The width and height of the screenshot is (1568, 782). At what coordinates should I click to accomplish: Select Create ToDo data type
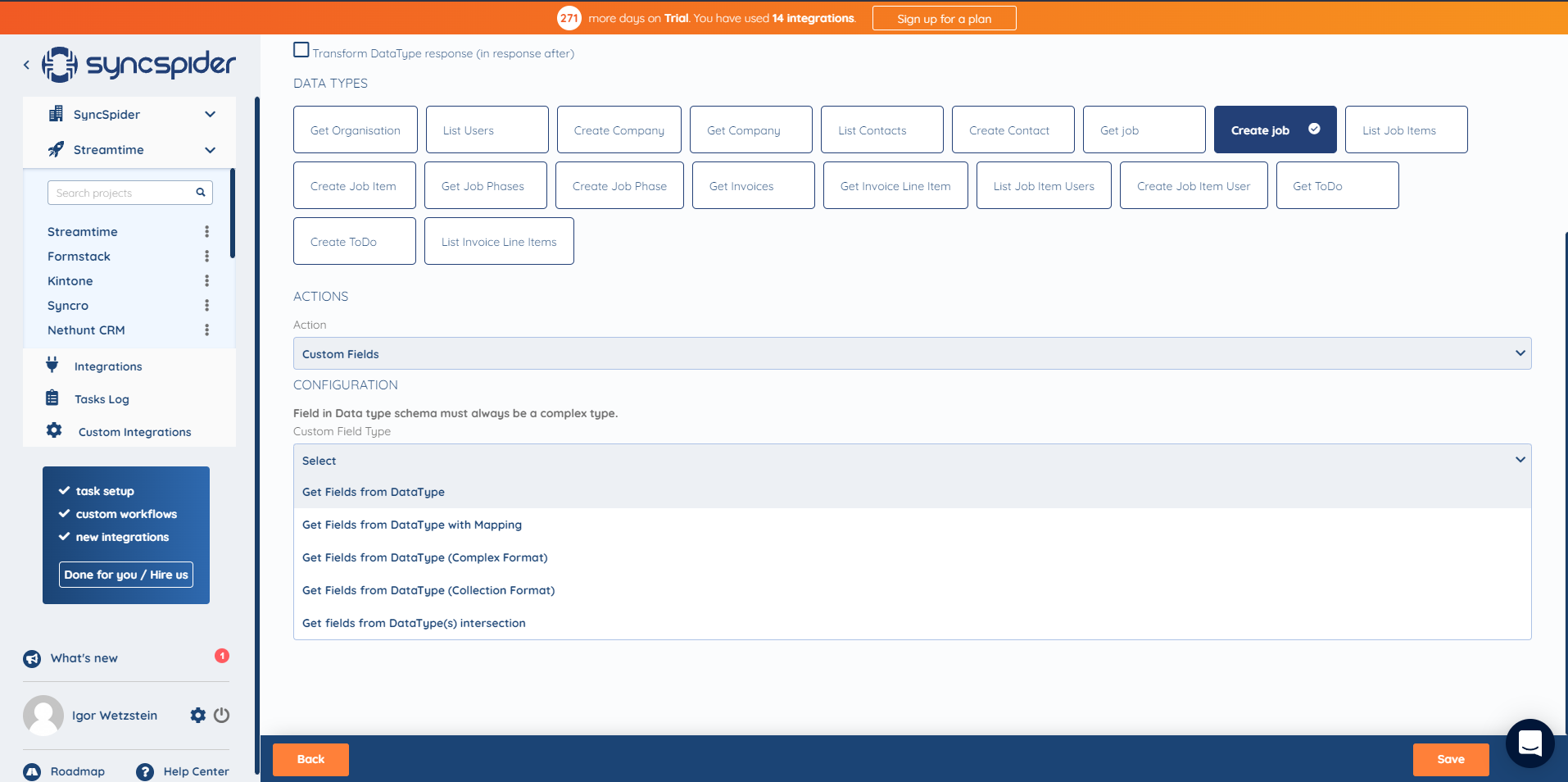pyautogui.click(x=355, y=241)
